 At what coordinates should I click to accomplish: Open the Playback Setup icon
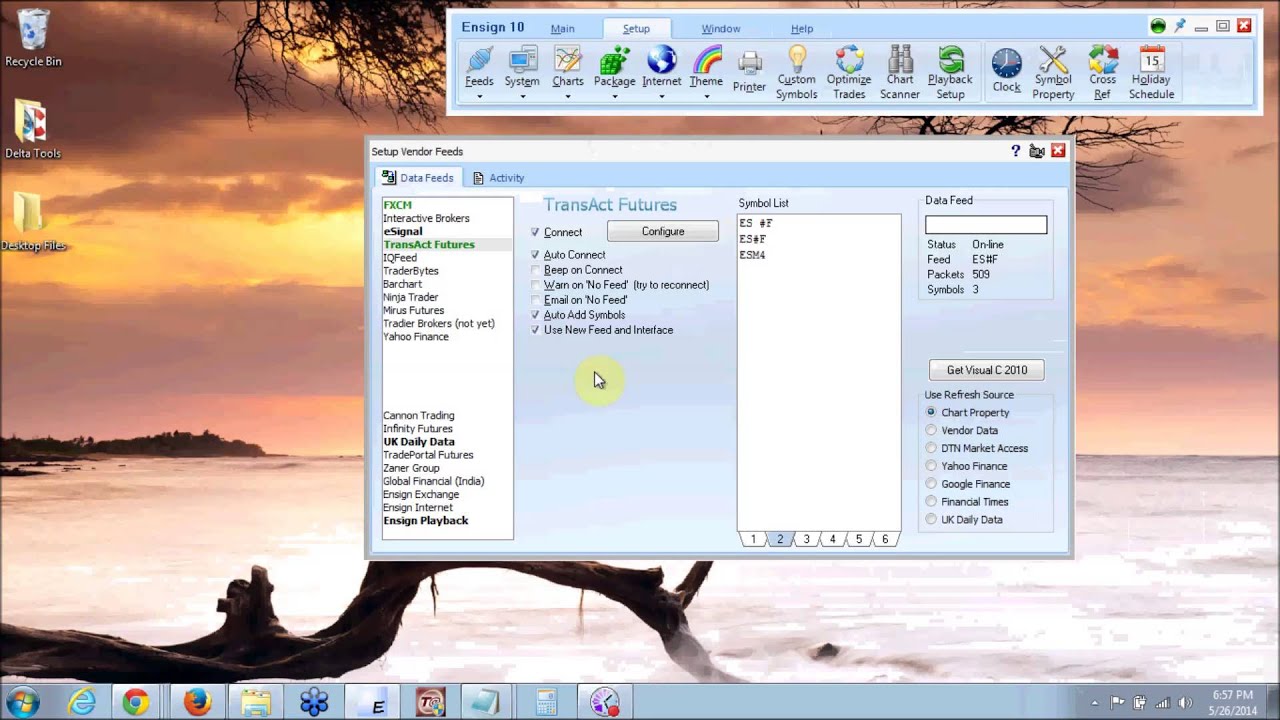(x=950, y=58)
